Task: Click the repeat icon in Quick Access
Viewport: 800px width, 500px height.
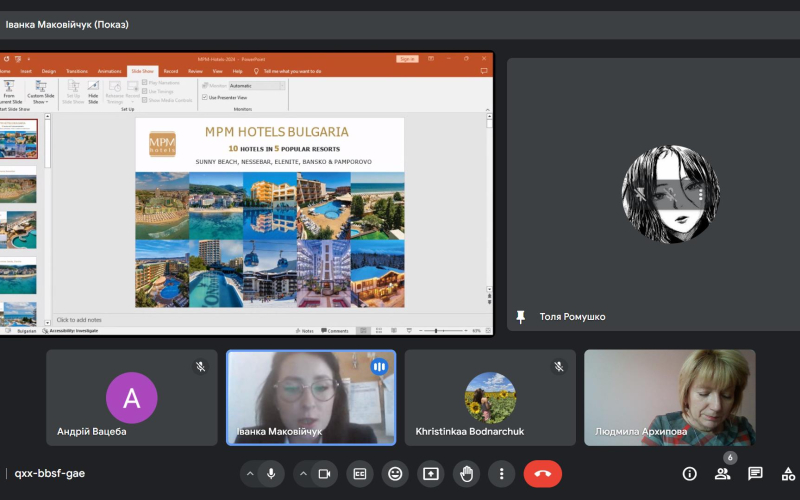Action: (x=7, y=59)
